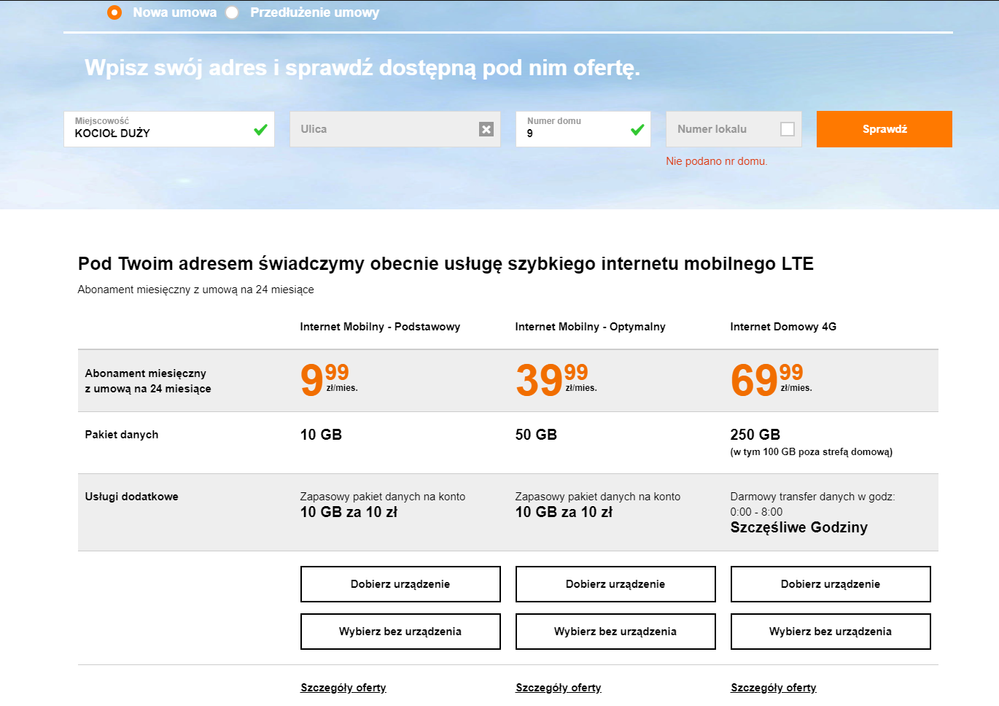Click the Ulica street input field

380,129
